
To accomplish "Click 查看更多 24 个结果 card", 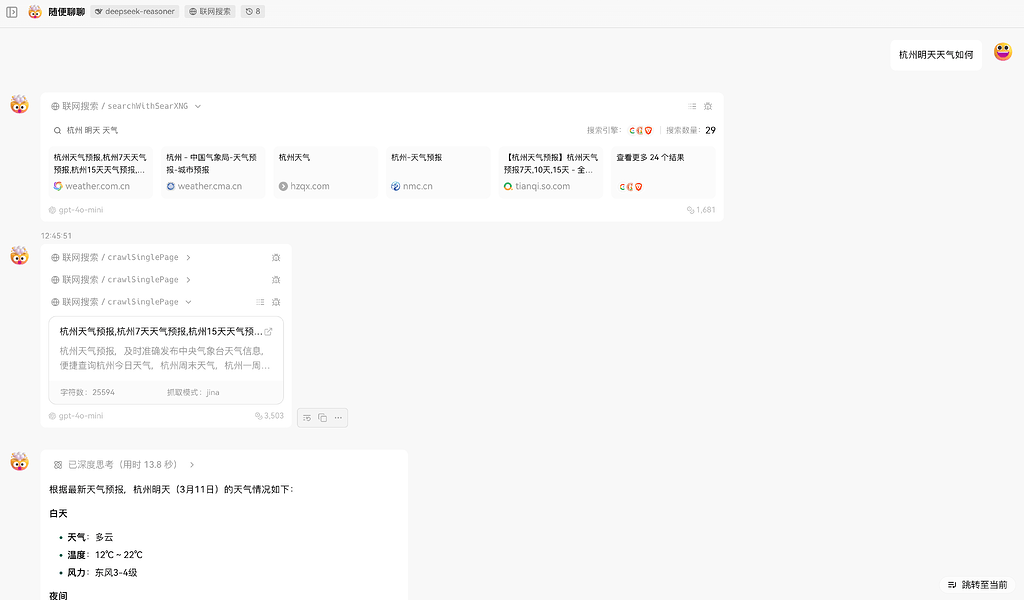I will [663, 172].
